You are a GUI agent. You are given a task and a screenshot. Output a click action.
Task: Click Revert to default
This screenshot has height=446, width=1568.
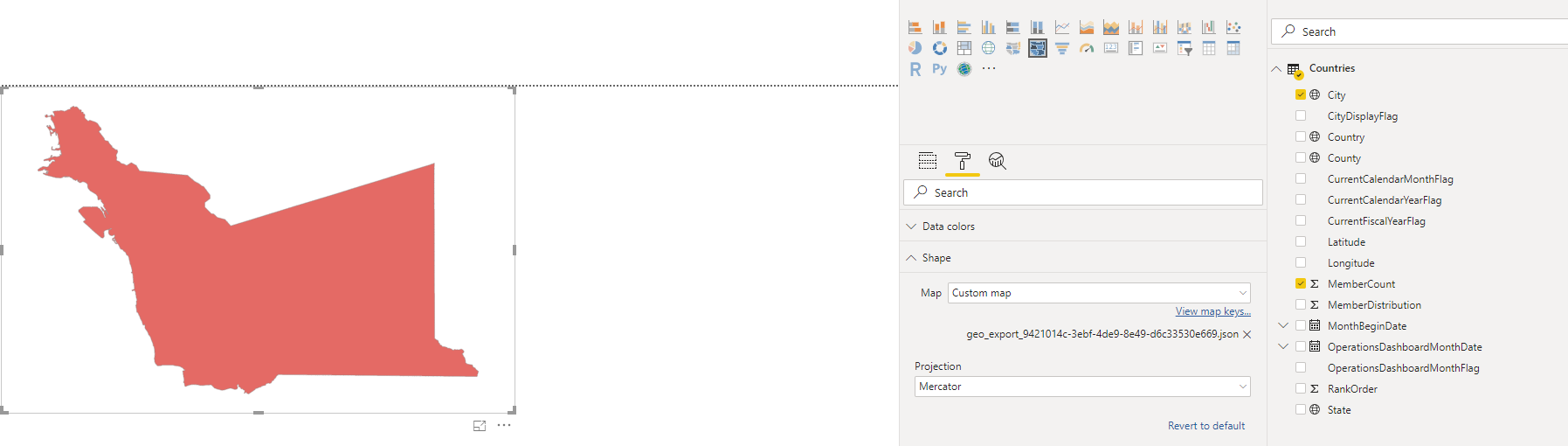pos(1206,426)
